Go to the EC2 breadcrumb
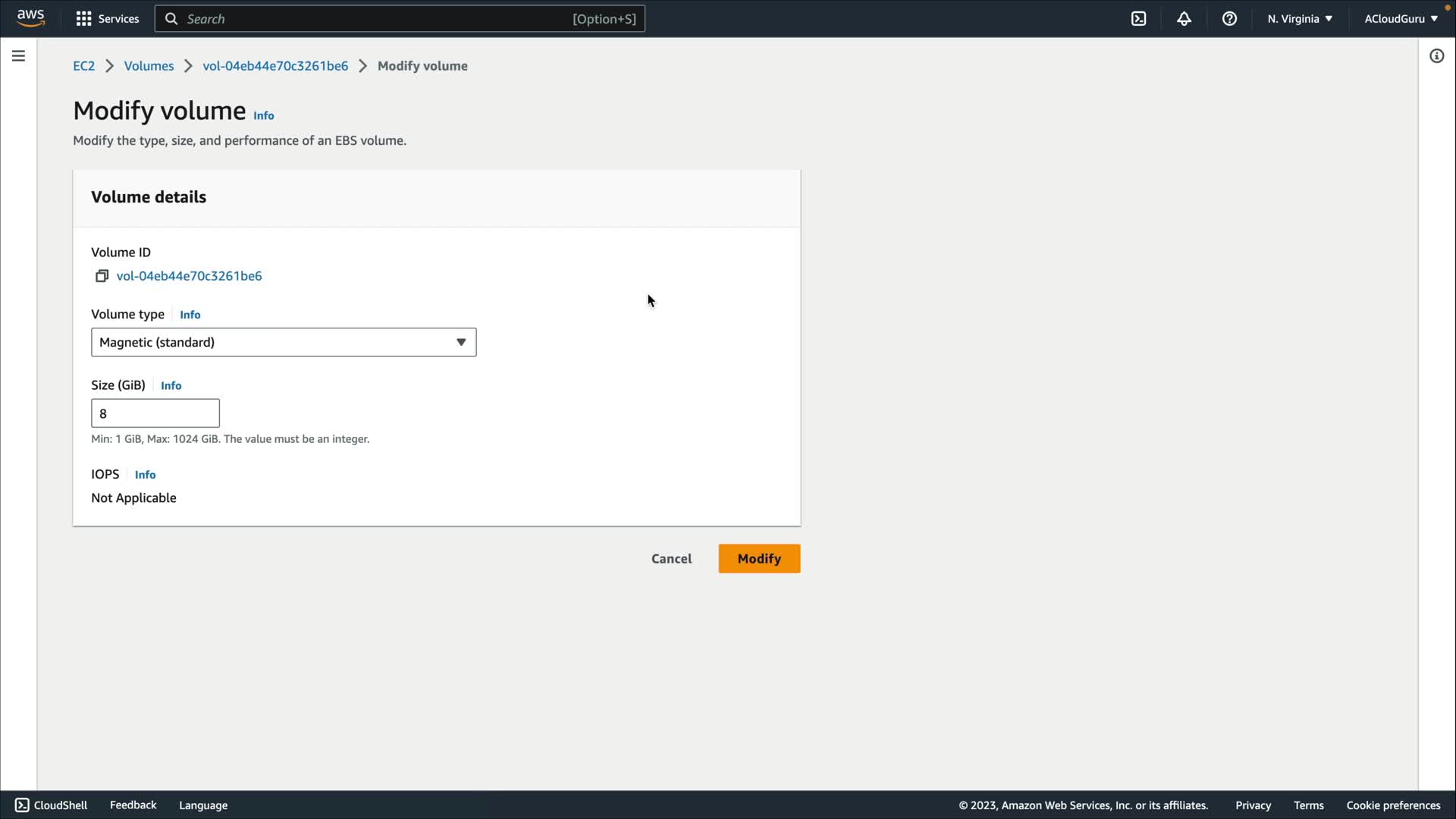Viewport: 1456px width, 819px height. pos(83,66)
